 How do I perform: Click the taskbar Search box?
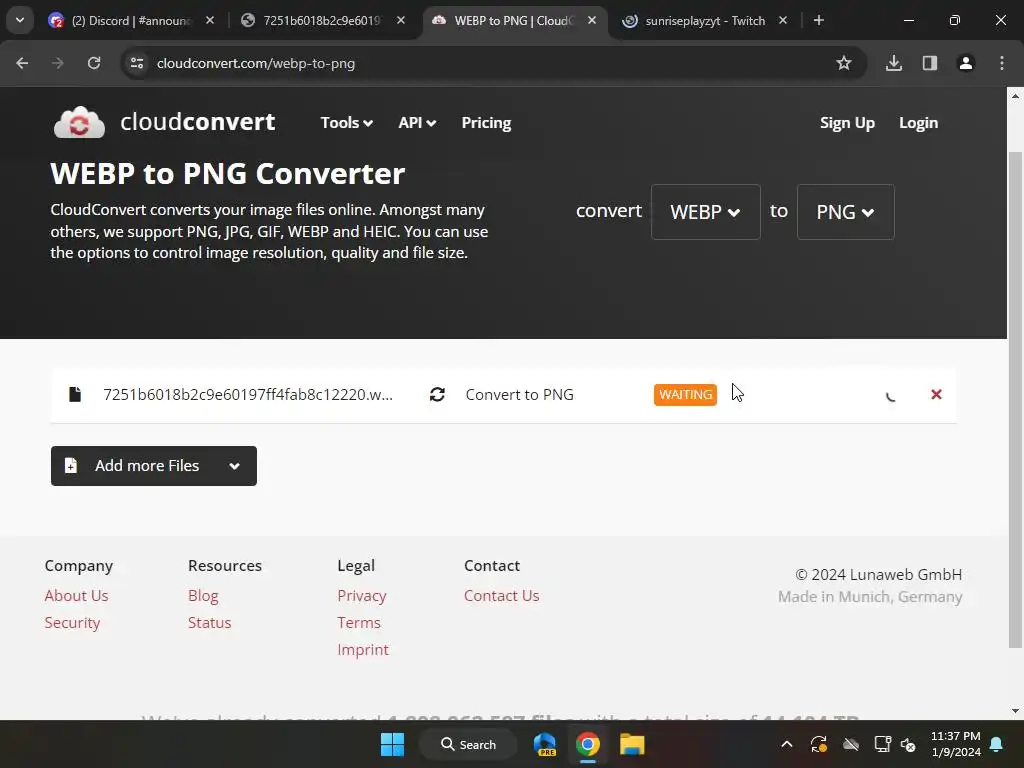468,744
